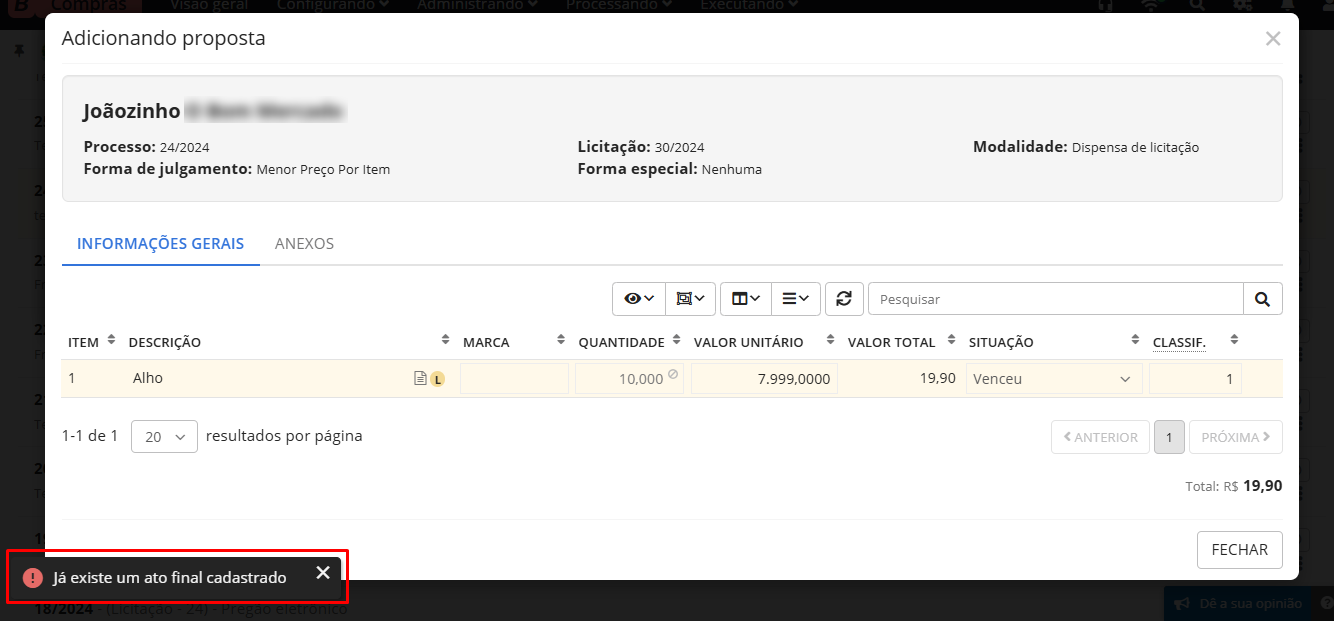Open the 20 results per page dropdown

point(164,437)
